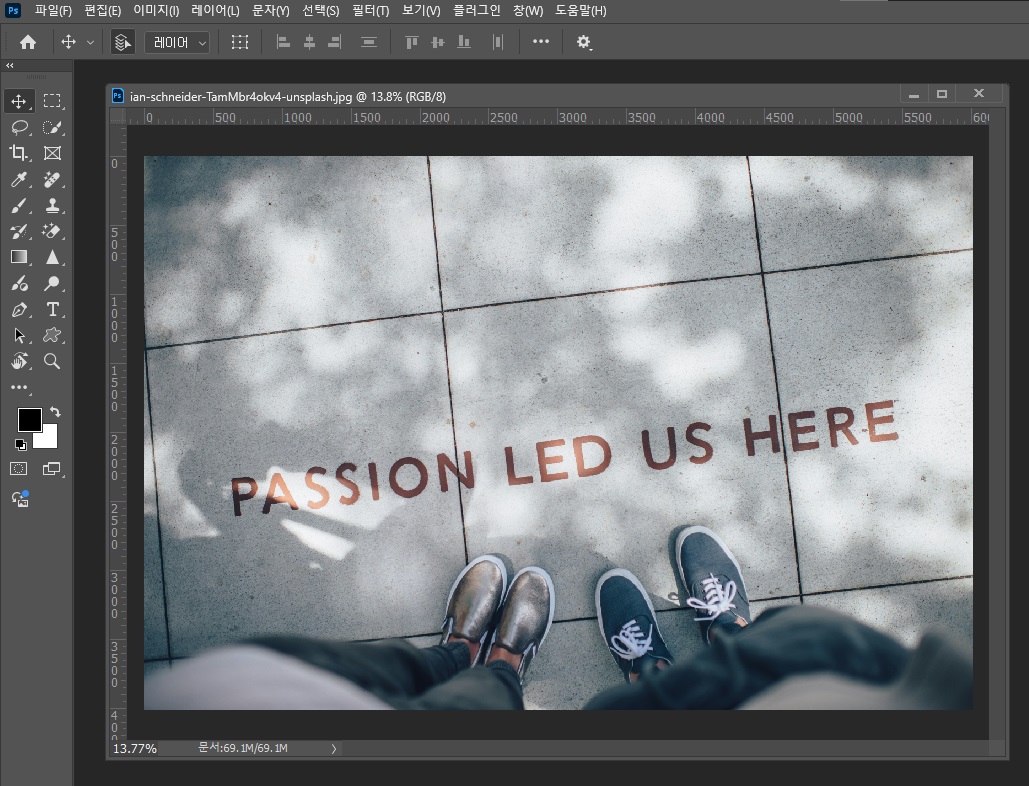Click the 13.77% zoom level field

[135, 749]
